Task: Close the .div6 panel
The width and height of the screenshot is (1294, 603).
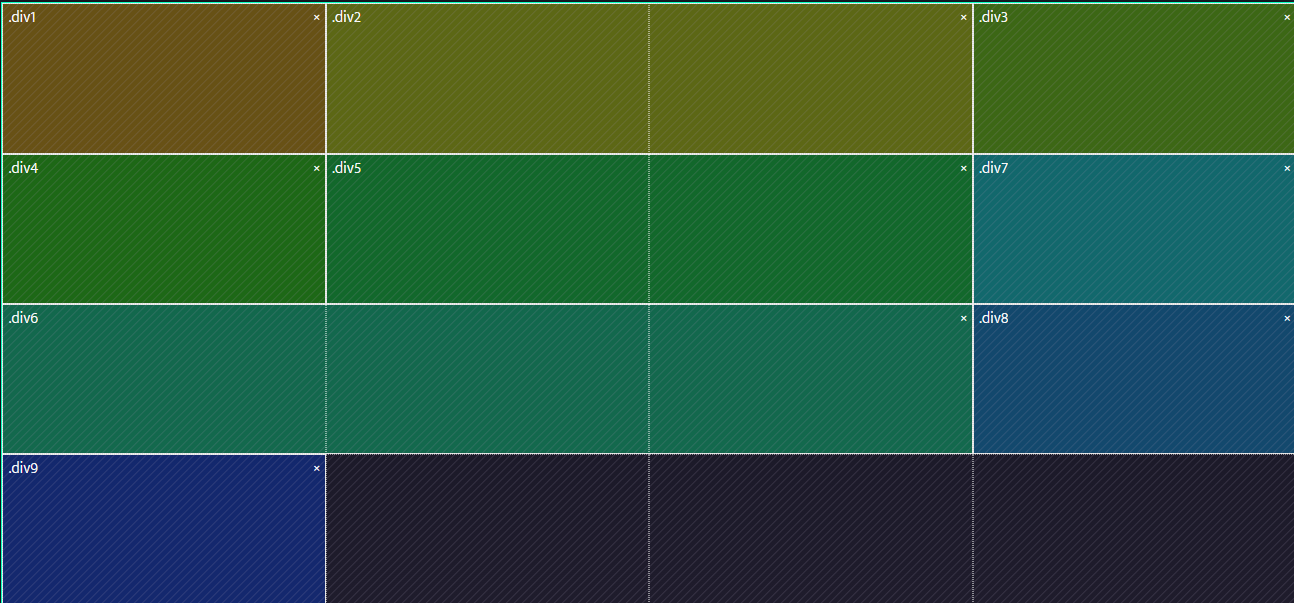Action: pos(963,318)
